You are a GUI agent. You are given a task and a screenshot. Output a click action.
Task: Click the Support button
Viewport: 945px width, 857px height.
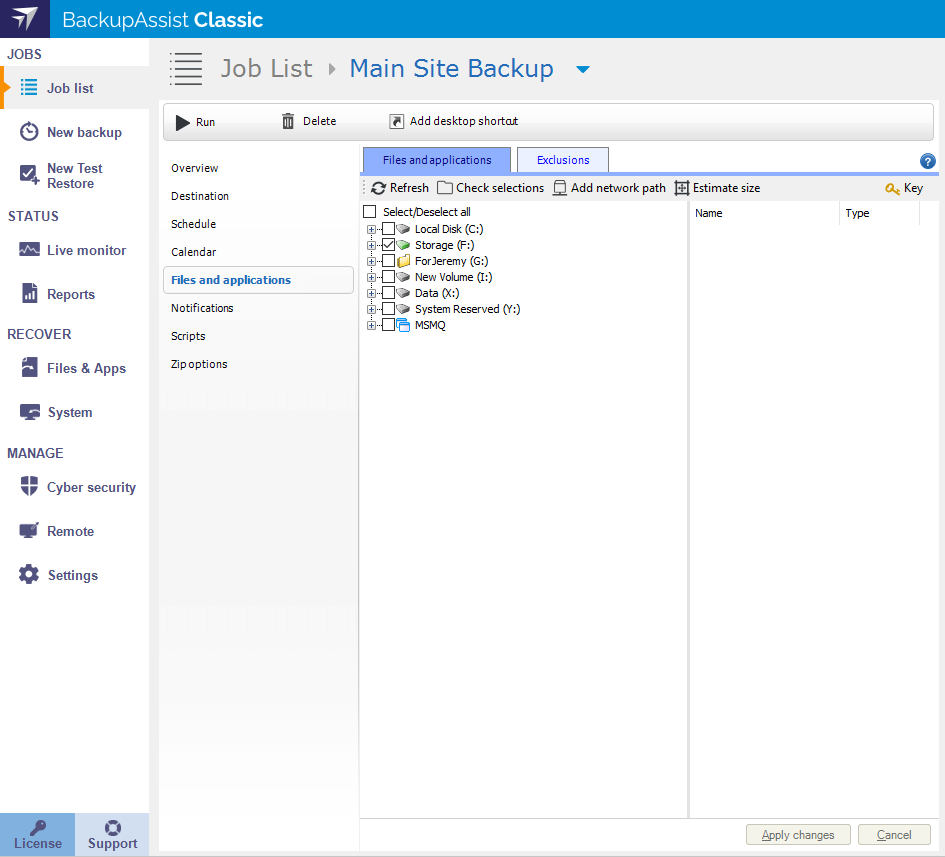click(x=112, y=835)
